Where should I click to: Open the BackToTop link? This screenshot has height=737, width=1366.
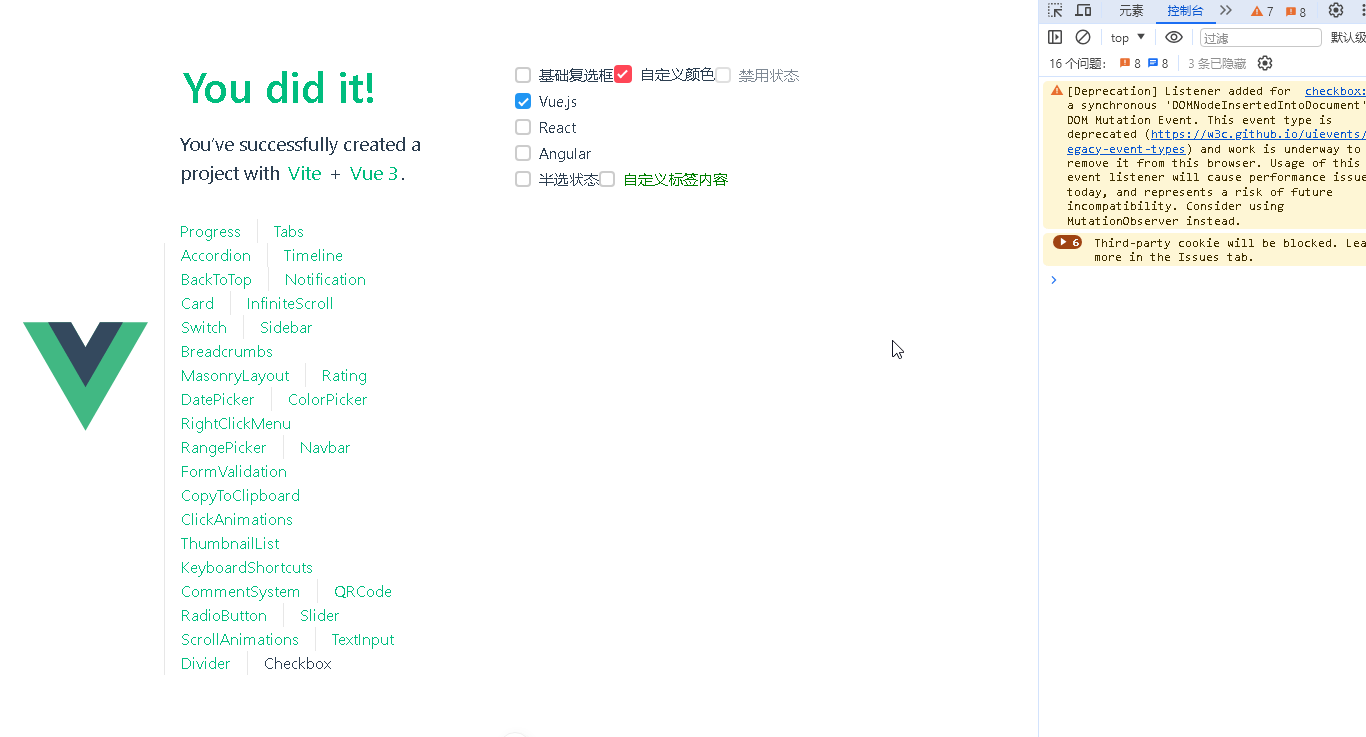(x=216, y=279)
